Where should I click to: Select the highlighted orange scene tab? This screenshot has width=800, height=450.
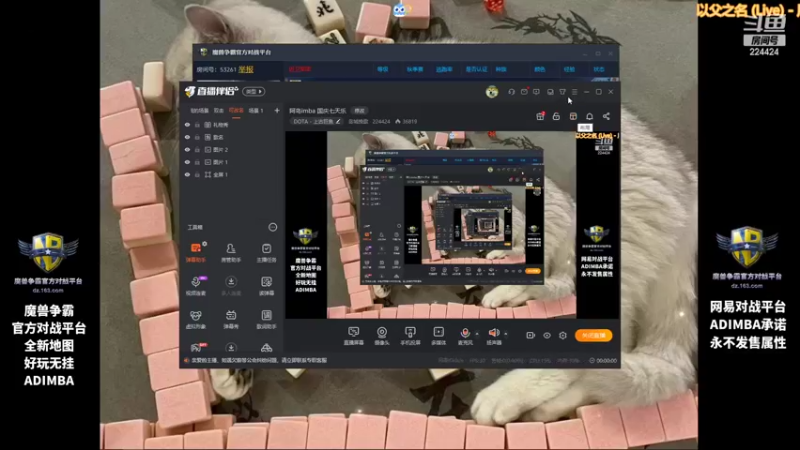(x=236, y=110)
